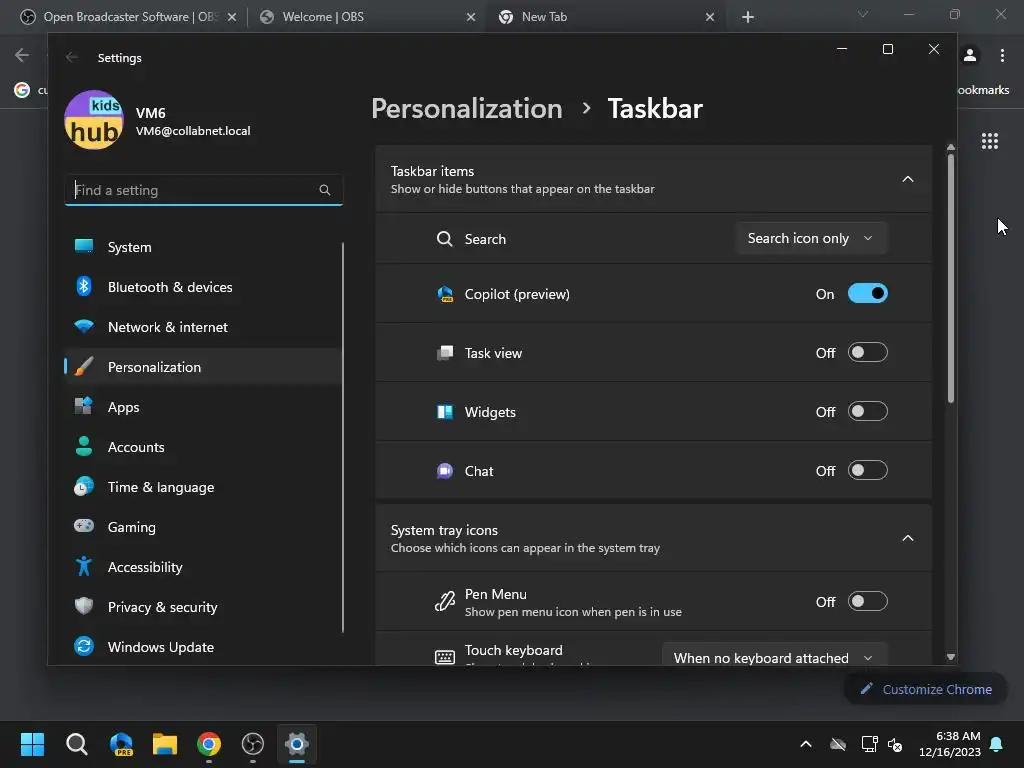Viewport: 1024px width, 768px height.
Task: Click VM6@collabnet.local account text
Action: click(x=193, y=131)
